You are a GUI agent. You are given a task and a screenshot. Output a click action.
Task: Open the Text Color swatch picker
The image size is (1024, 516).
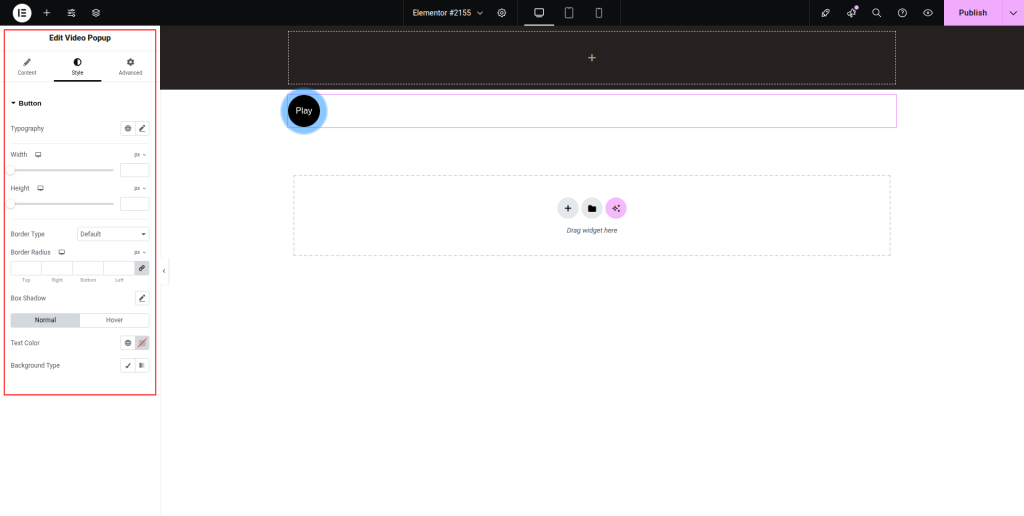(x=142, y=343)
